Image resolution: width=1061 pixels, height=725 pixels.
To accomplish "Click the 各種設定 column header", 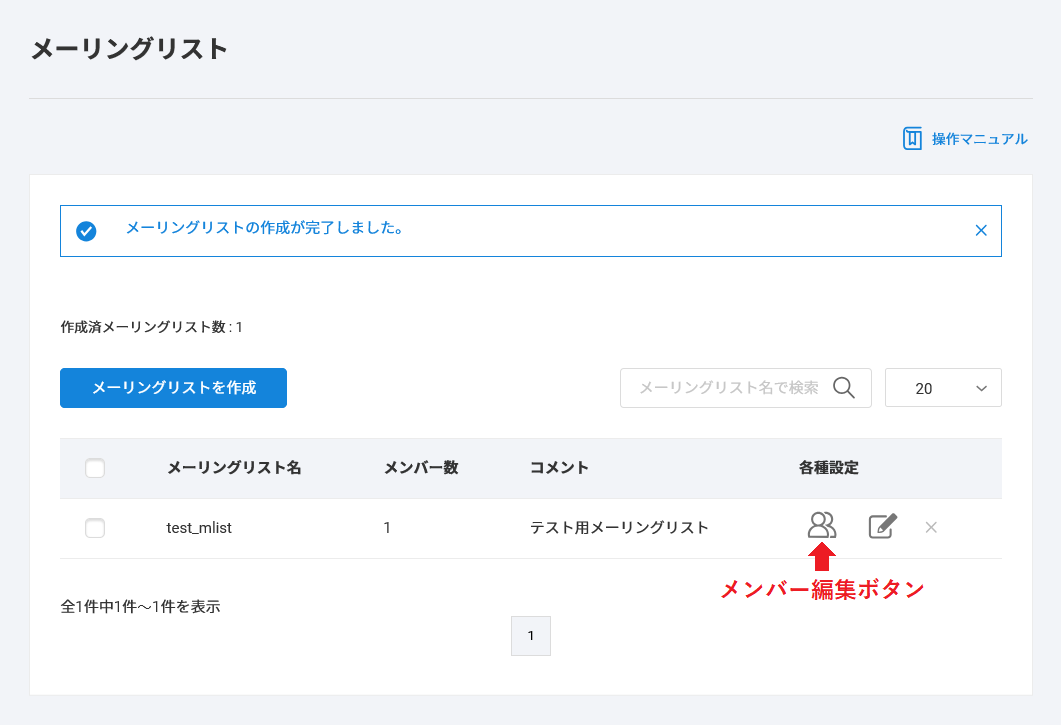I will click(828, 468).
